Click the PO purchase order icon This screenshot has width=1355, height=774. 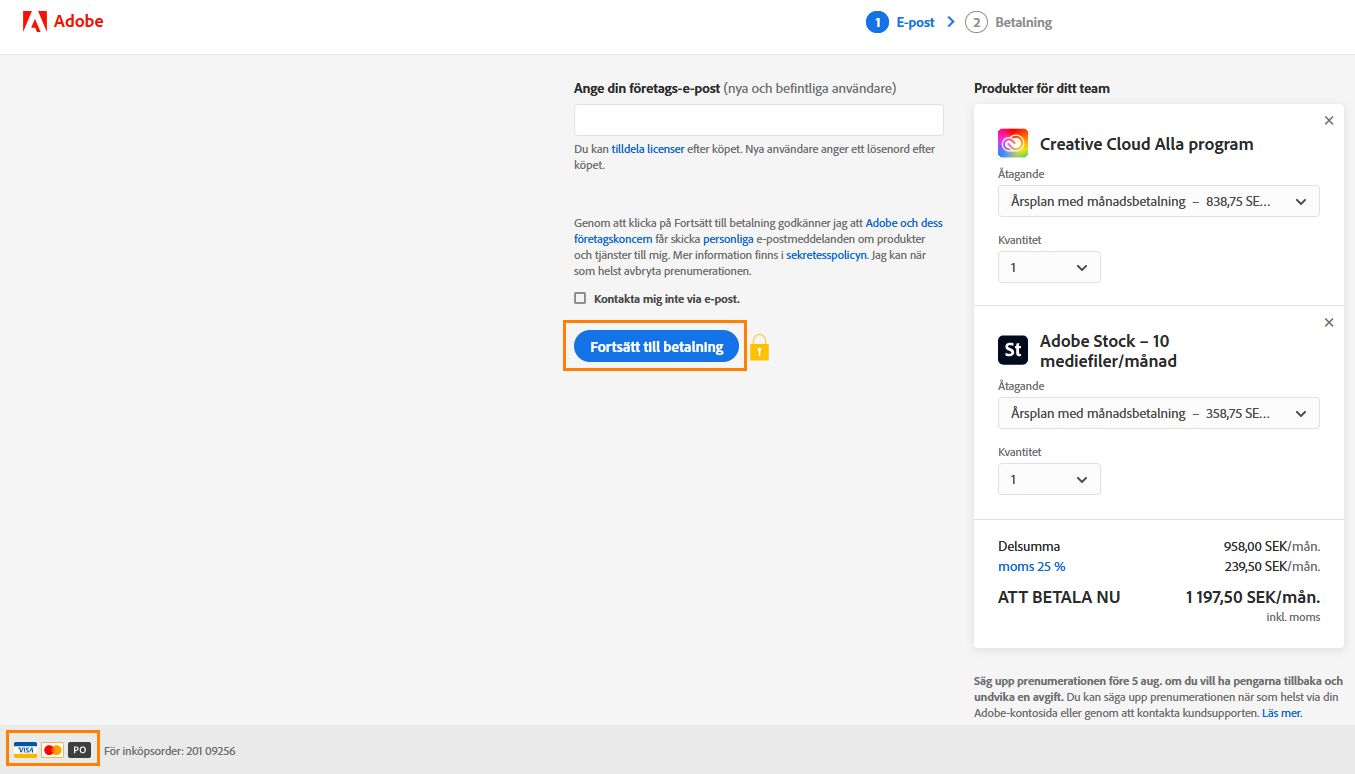80,749
